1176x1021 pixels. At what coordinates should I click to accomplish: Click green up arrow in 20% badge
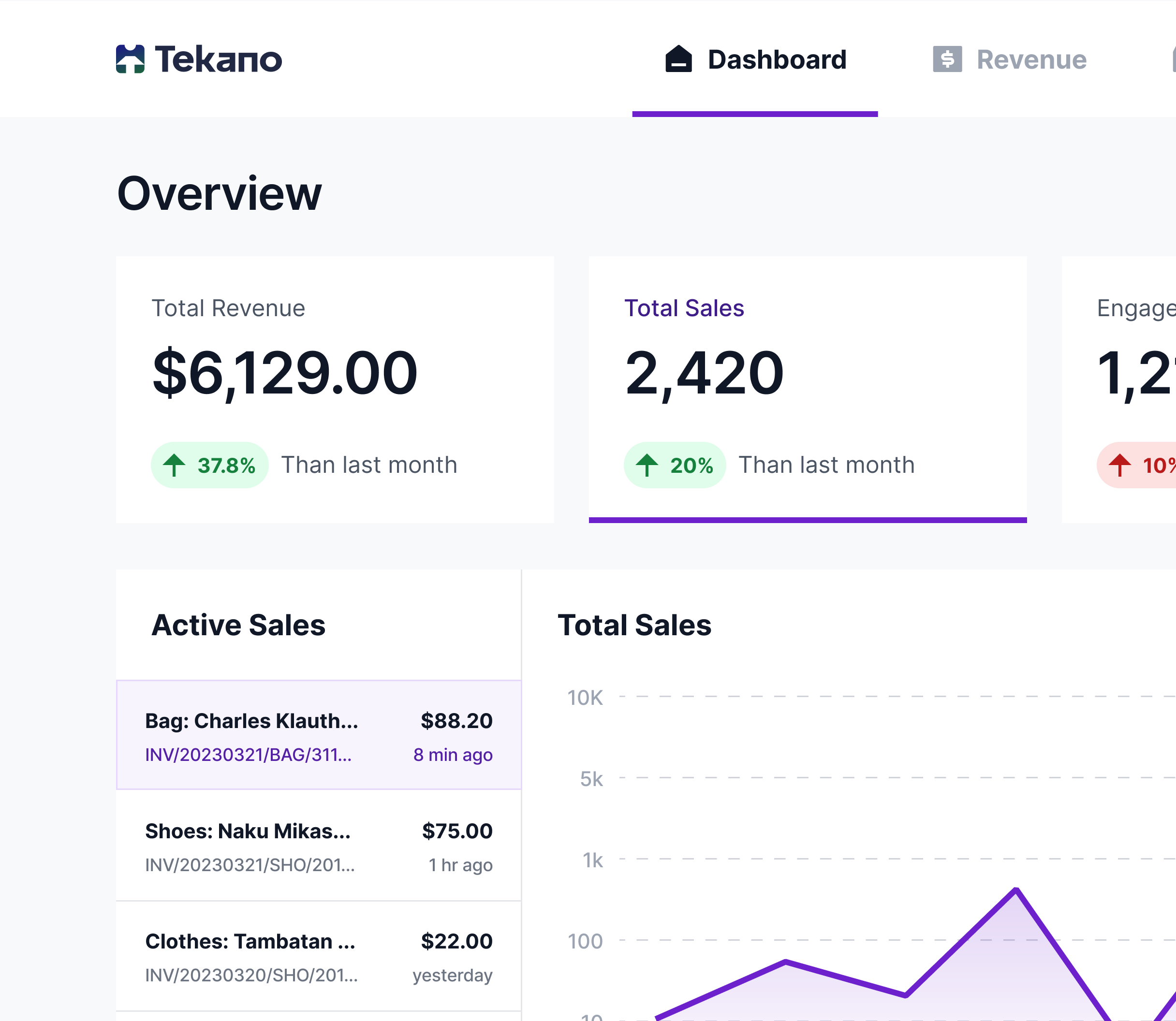[647, 465]
